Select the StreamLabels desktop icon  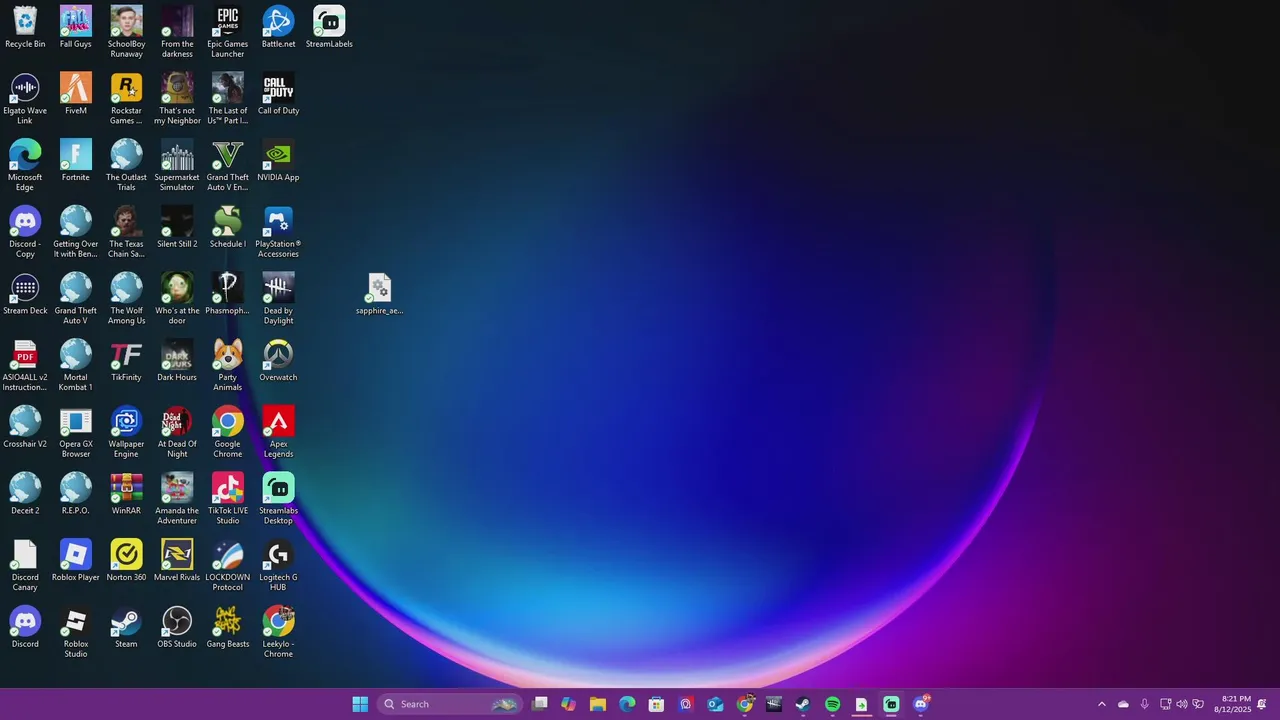click(329, 27)
